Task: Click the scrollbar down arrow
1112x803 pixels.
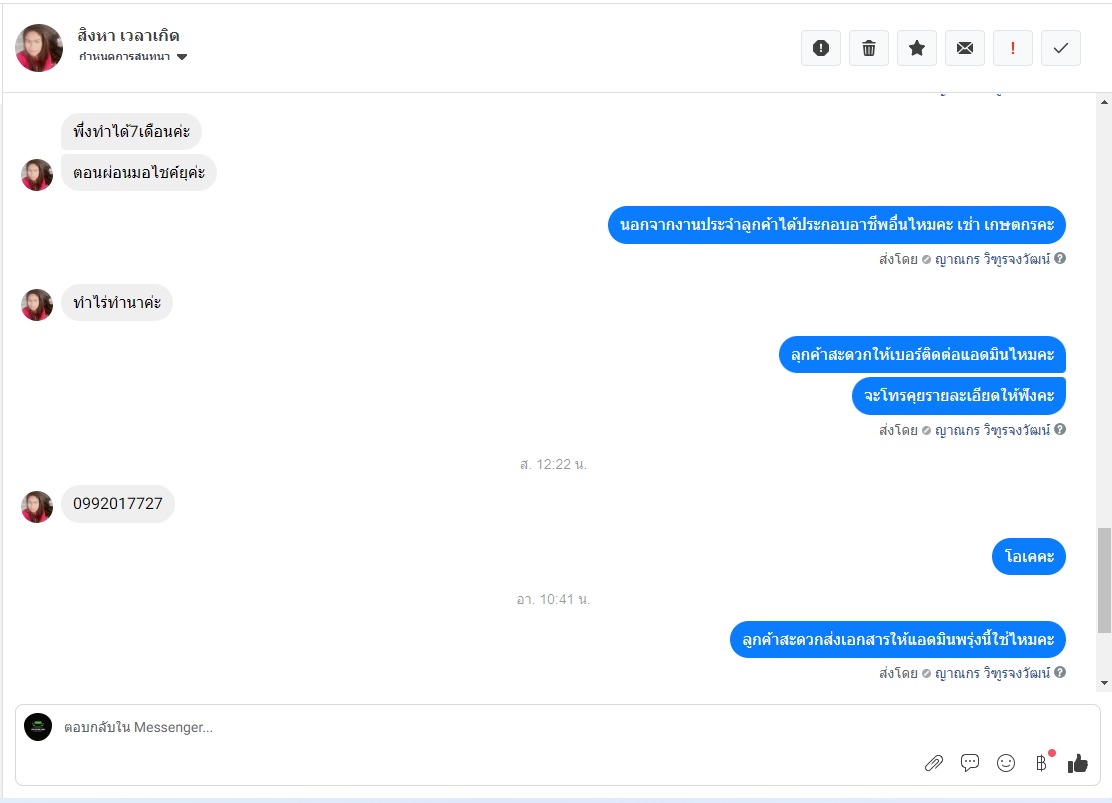Action: (x=1104, y=683)
